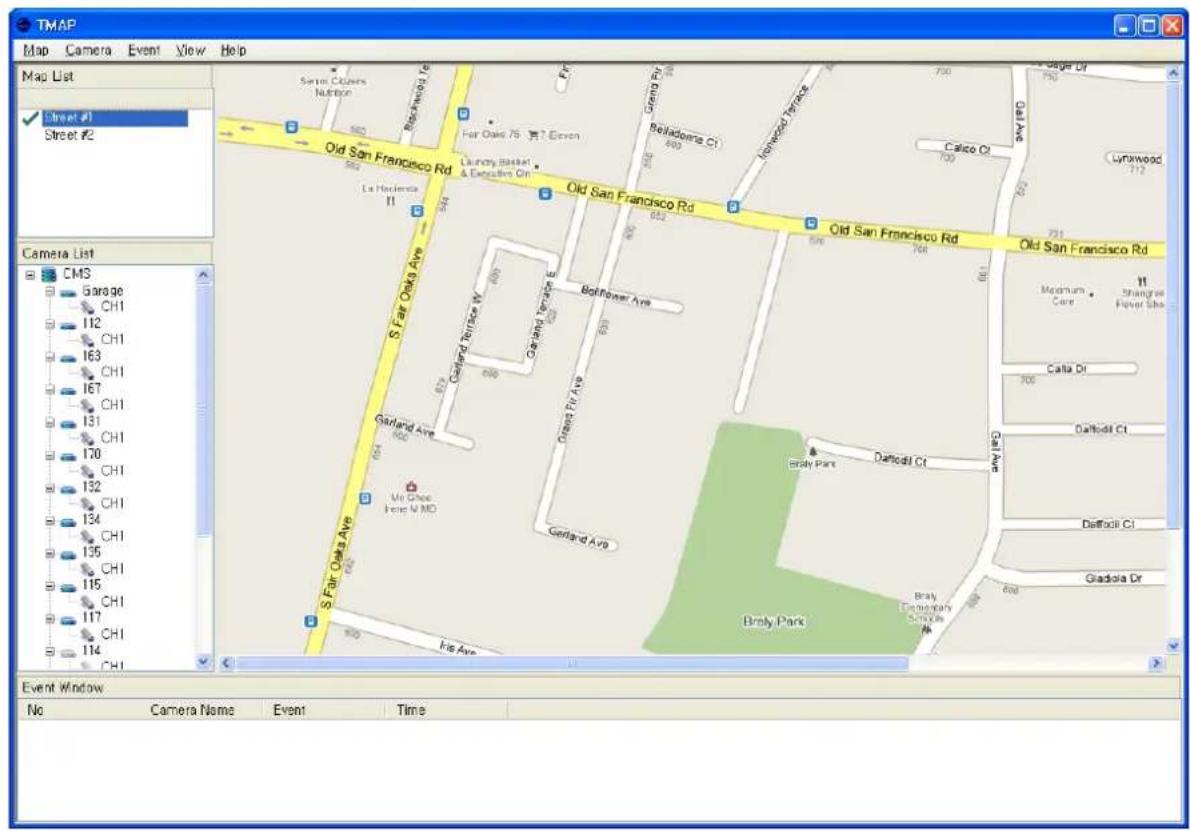Click map vertical scrollbar up arrow
1190x831 pixels.
point(1173,73)
